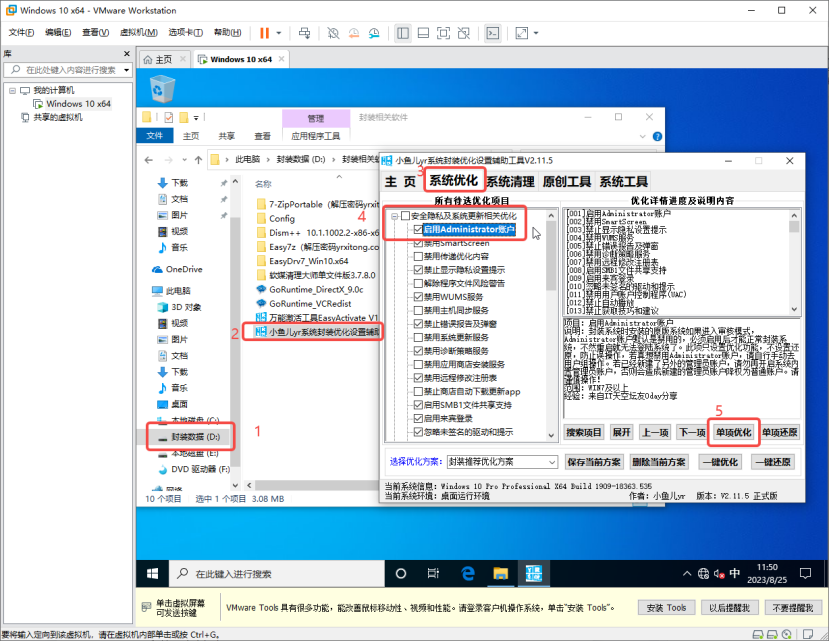This screenshot has height=641, width=829.
Task: Check the 禁用主机同步服务 option
Action: tap(418, 310)
